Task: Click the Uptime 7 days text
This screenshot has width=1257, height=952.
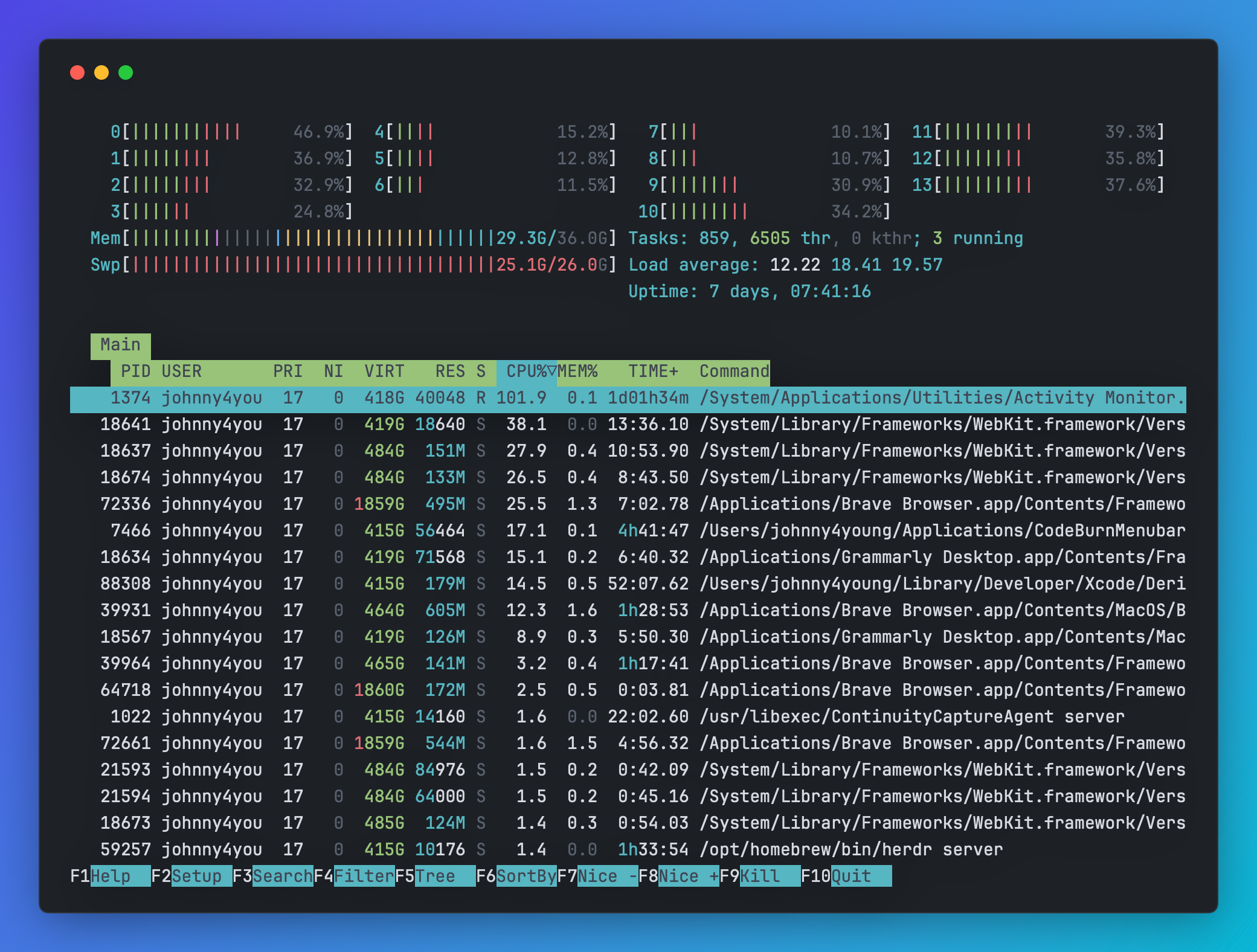Action: [x=750, y=292]
